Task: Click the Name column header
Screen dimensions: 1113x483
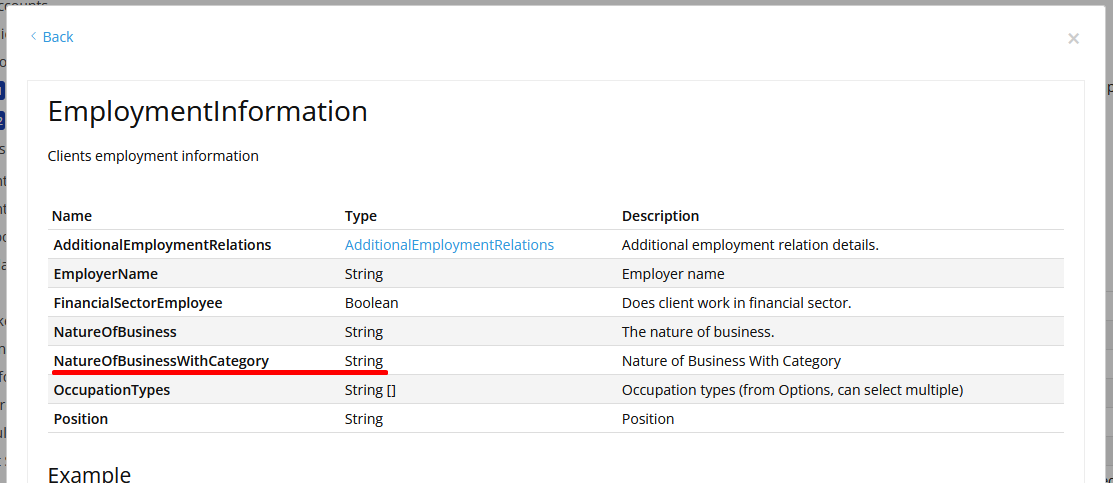Action: tap(72, 216)
